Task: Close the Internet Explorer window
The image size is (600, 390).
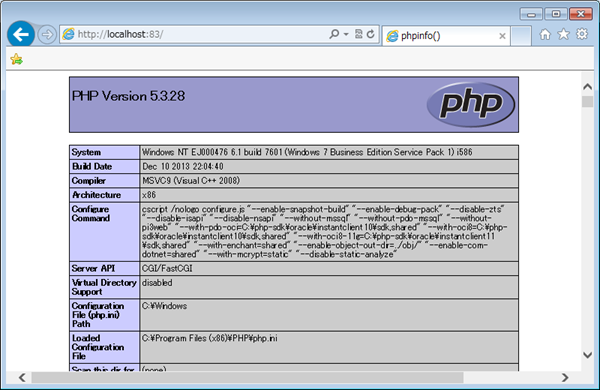Action: [580, 14]
